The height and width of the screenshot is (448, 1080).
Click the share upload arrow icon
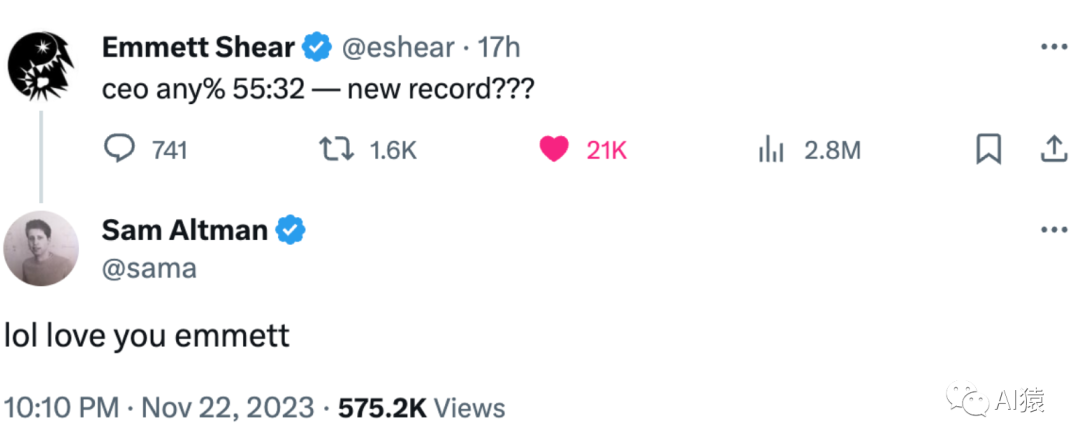click(x=1053, y=150)
